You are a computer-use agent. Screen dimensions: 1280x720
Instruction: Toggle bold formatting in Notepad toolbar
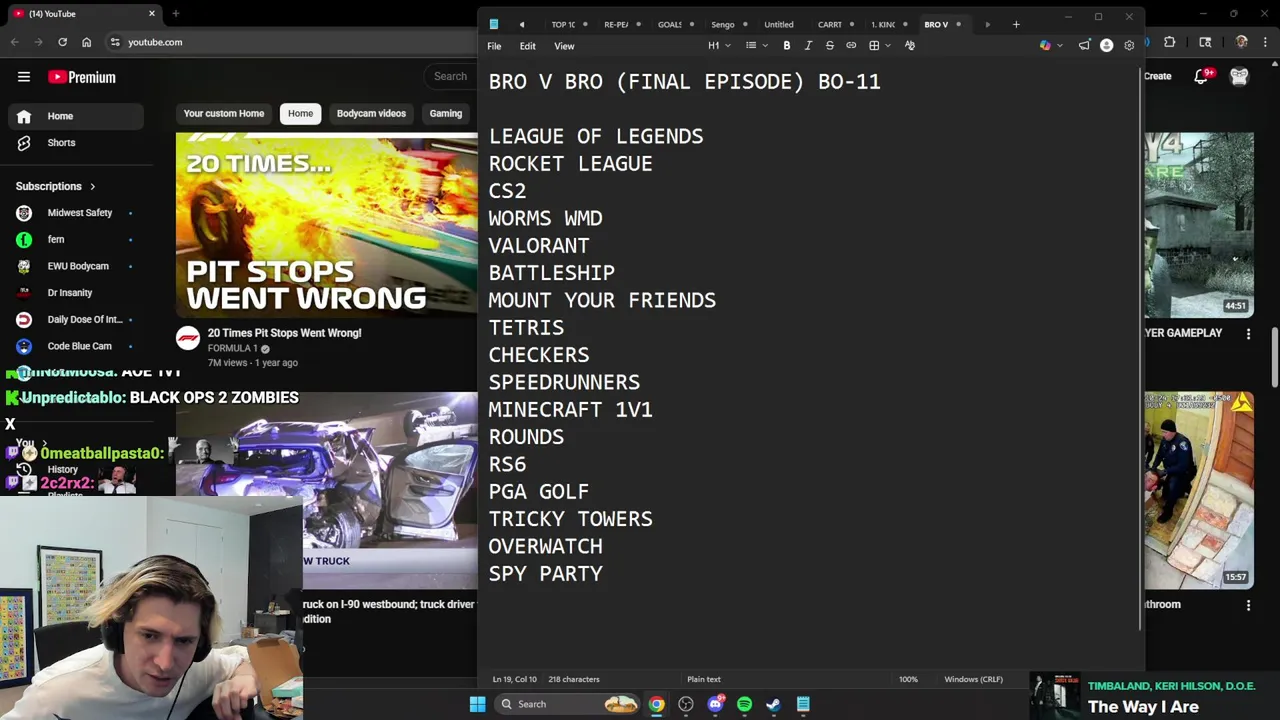[787, 46]
